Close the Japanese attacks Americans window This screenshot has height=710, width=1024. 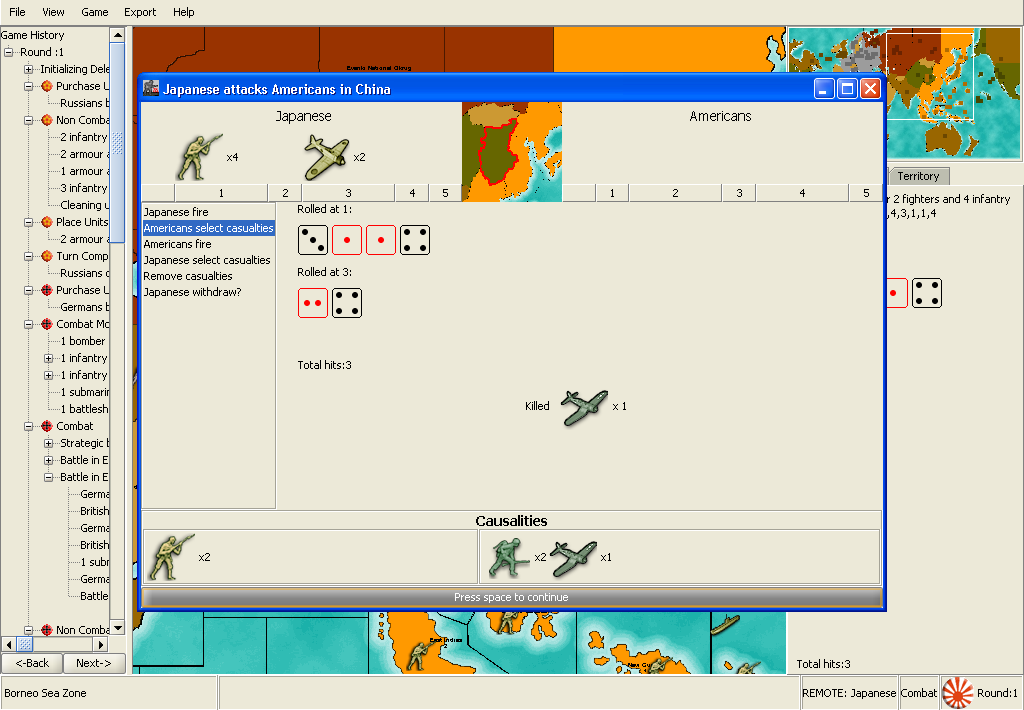(x=870, y=88)
